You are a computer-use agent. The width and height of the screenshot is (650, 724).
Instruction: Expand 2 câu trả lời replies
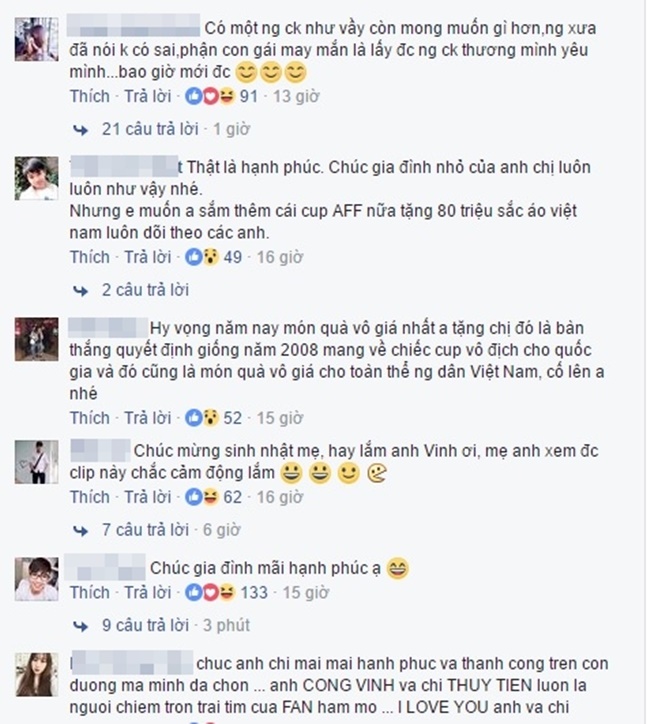point(145,290)
